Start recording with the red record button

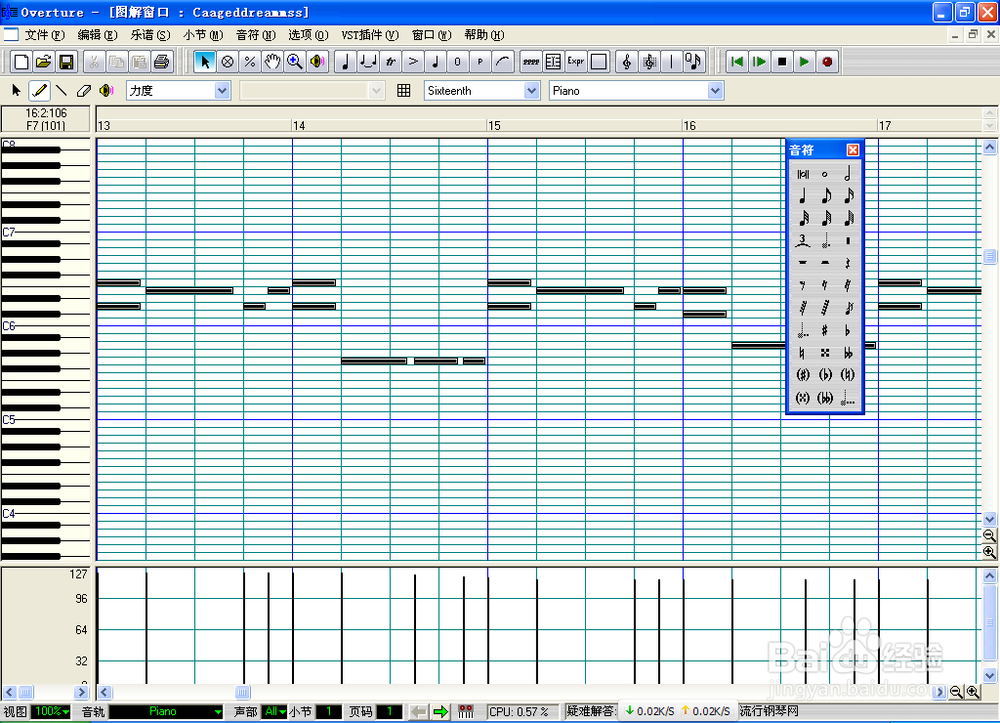(827, 62)
